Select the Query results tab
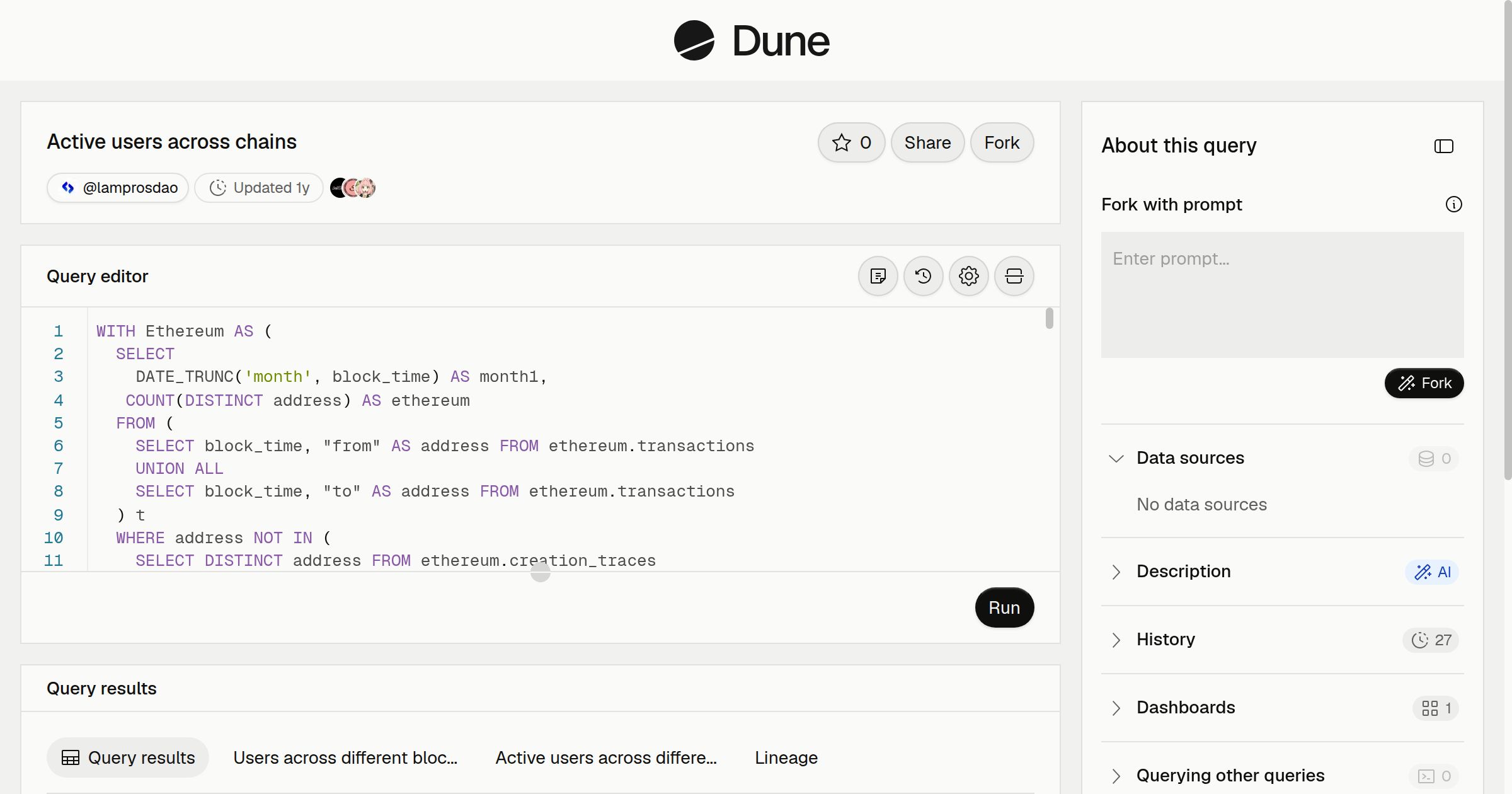 click(128, 757)
